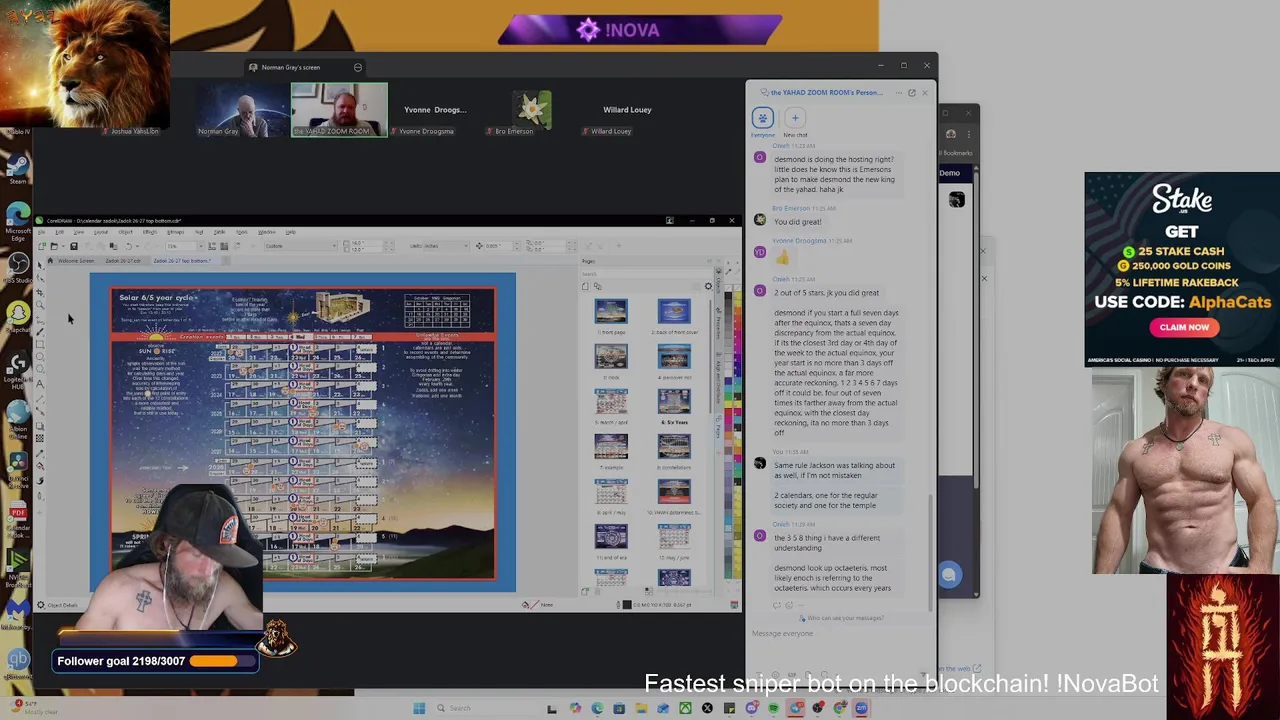Pop out the Zoom chat panel
1280x720 pixels.
912,93
